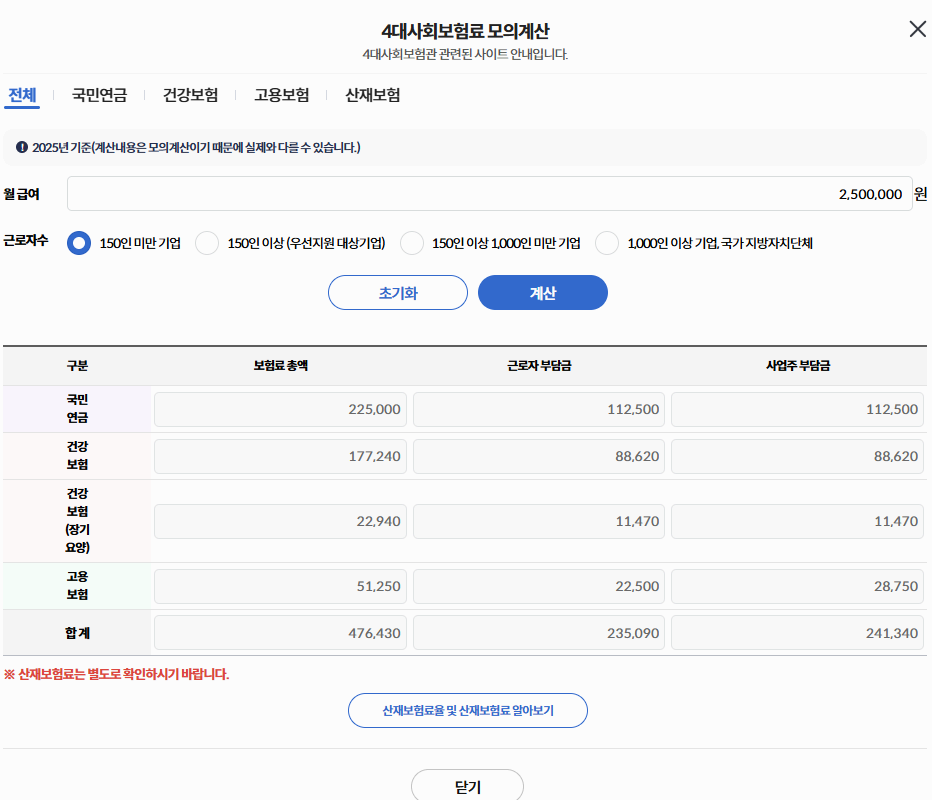Click the 보험료 총액 column header
Viewport: 932px width, 800px height.
[x=280, y=366]
